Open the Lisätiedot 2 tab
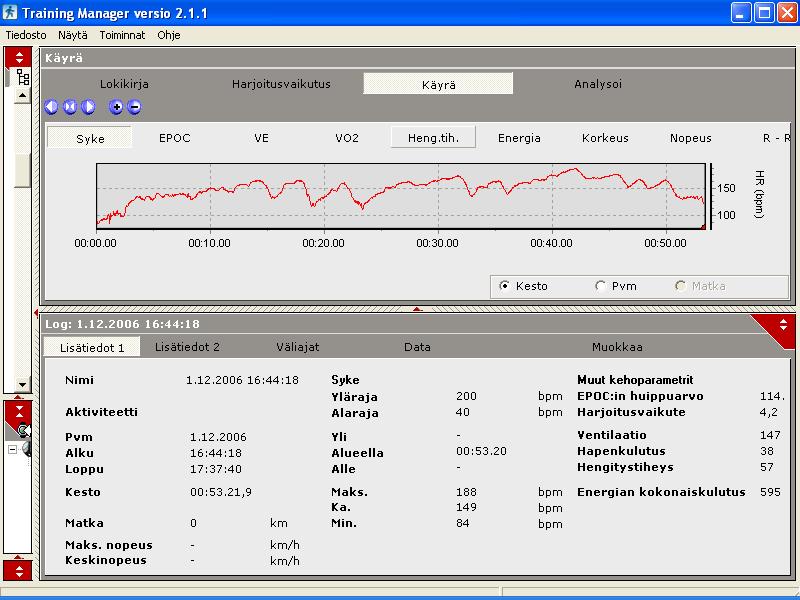800x600 pixels. 187,347
